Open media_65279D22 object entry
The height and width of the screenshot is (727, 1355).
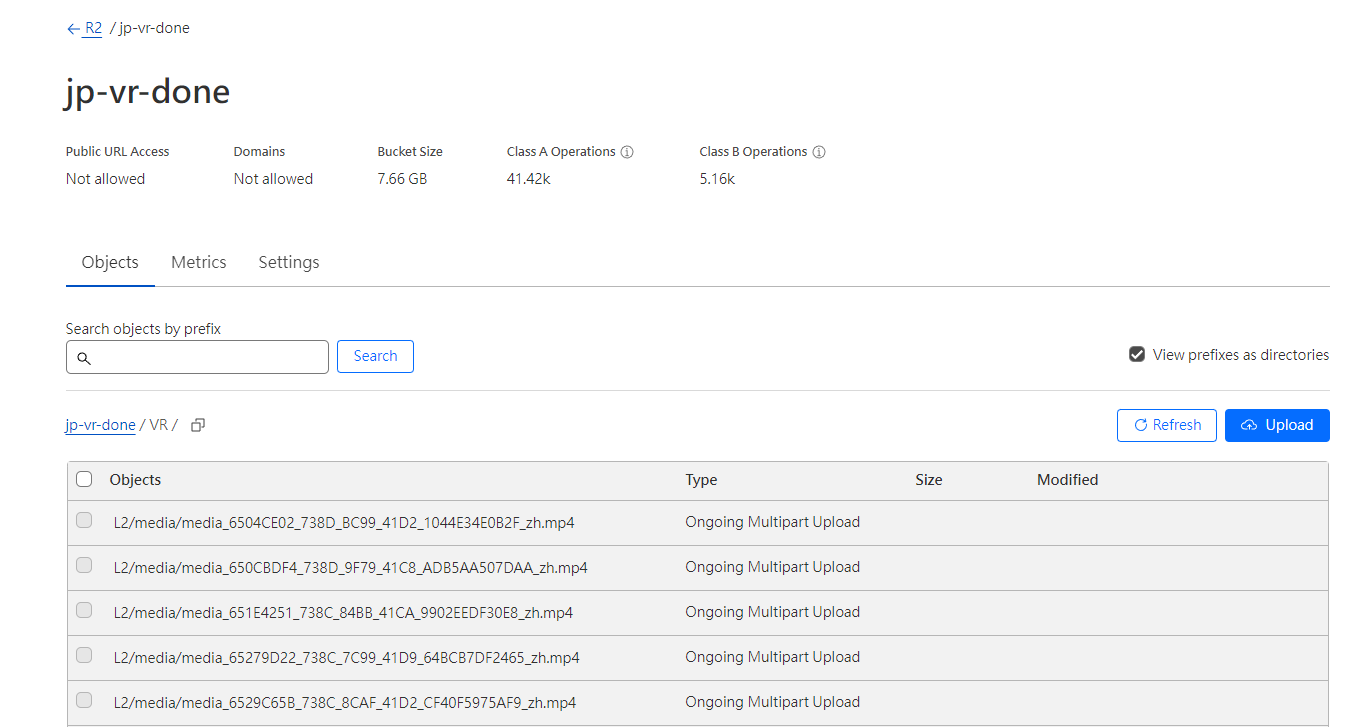(x=346, y=657)
